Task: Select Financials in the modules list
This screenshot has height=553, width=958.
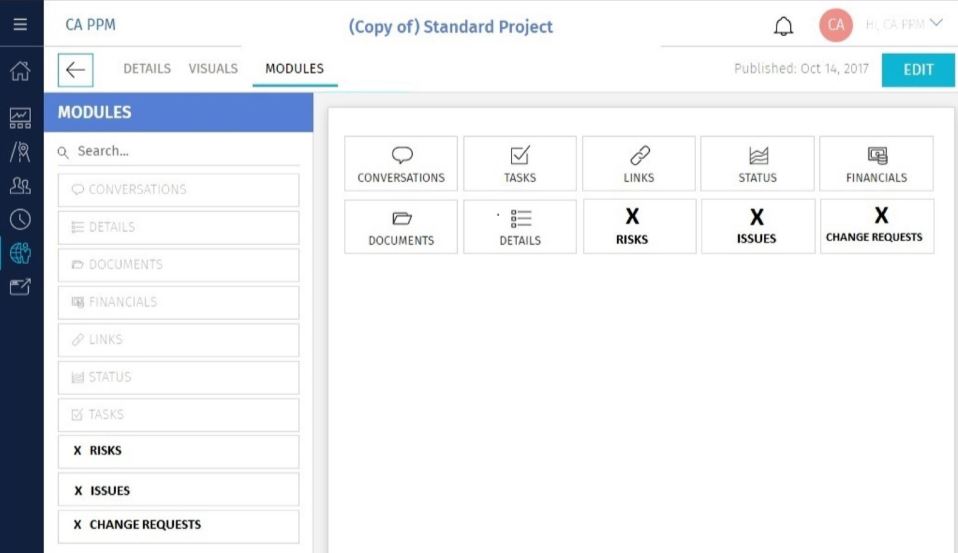Action: click(178, 302)
